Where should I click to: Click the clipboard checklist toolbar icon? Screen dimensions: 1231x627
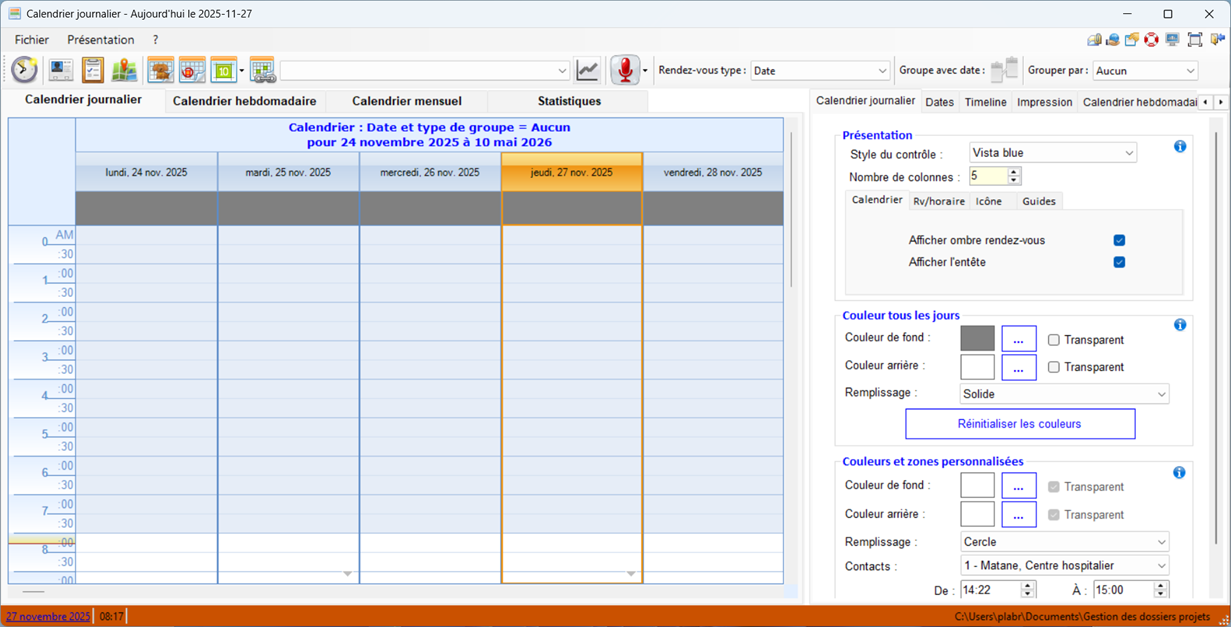click(x=93, y=70)
